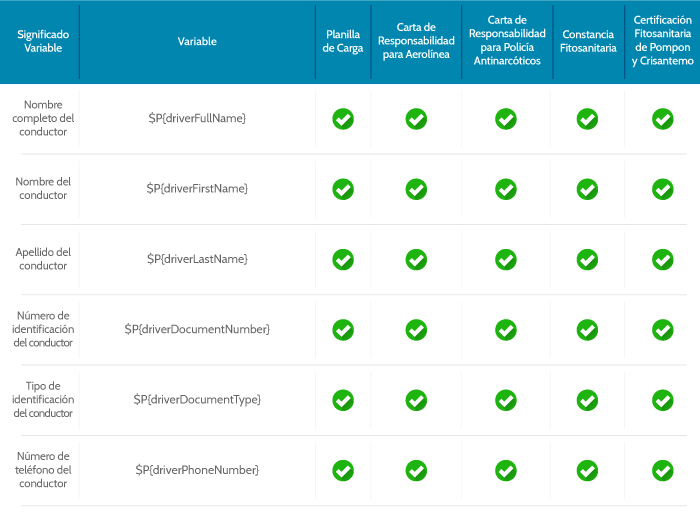Select the $P{driverLastName} variable text
The image size is (700, 512).
(x=197, y=259)
